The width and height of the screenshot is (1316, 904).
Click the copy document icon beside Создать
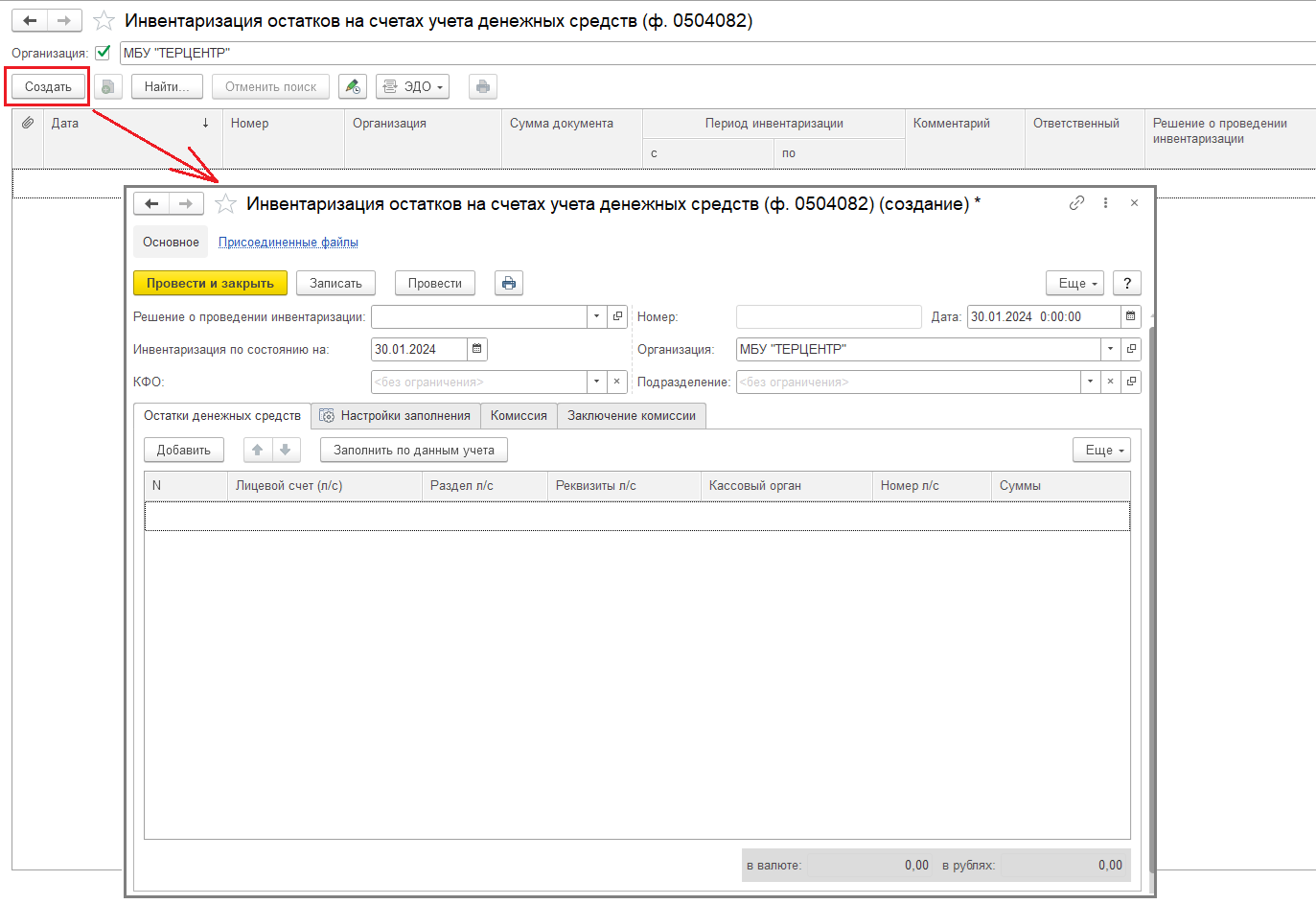[x=108, y=86]
